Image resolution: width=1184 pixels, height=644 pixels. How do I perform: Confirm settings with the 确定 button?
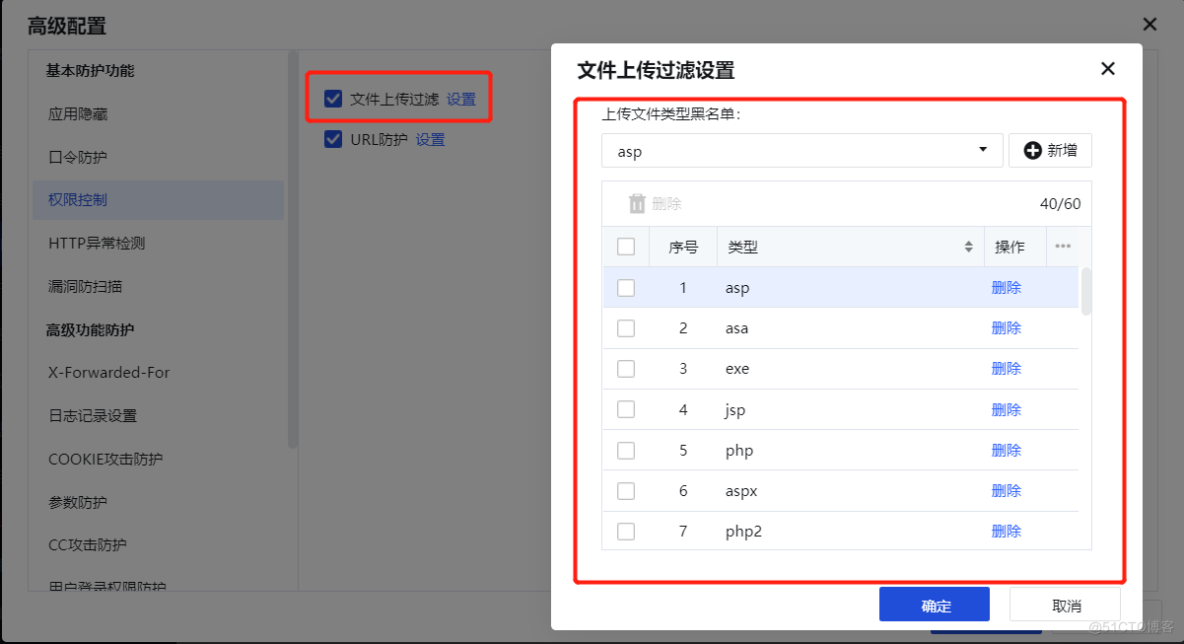[934, 604]
